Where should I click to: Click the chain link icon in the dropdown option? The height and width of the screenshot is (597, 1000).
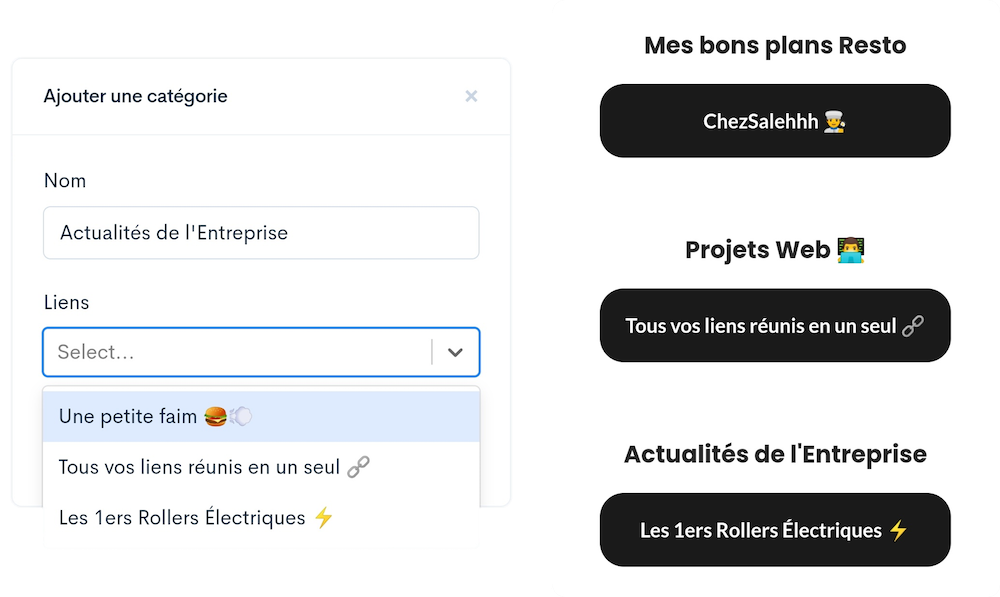click(358, 467)
